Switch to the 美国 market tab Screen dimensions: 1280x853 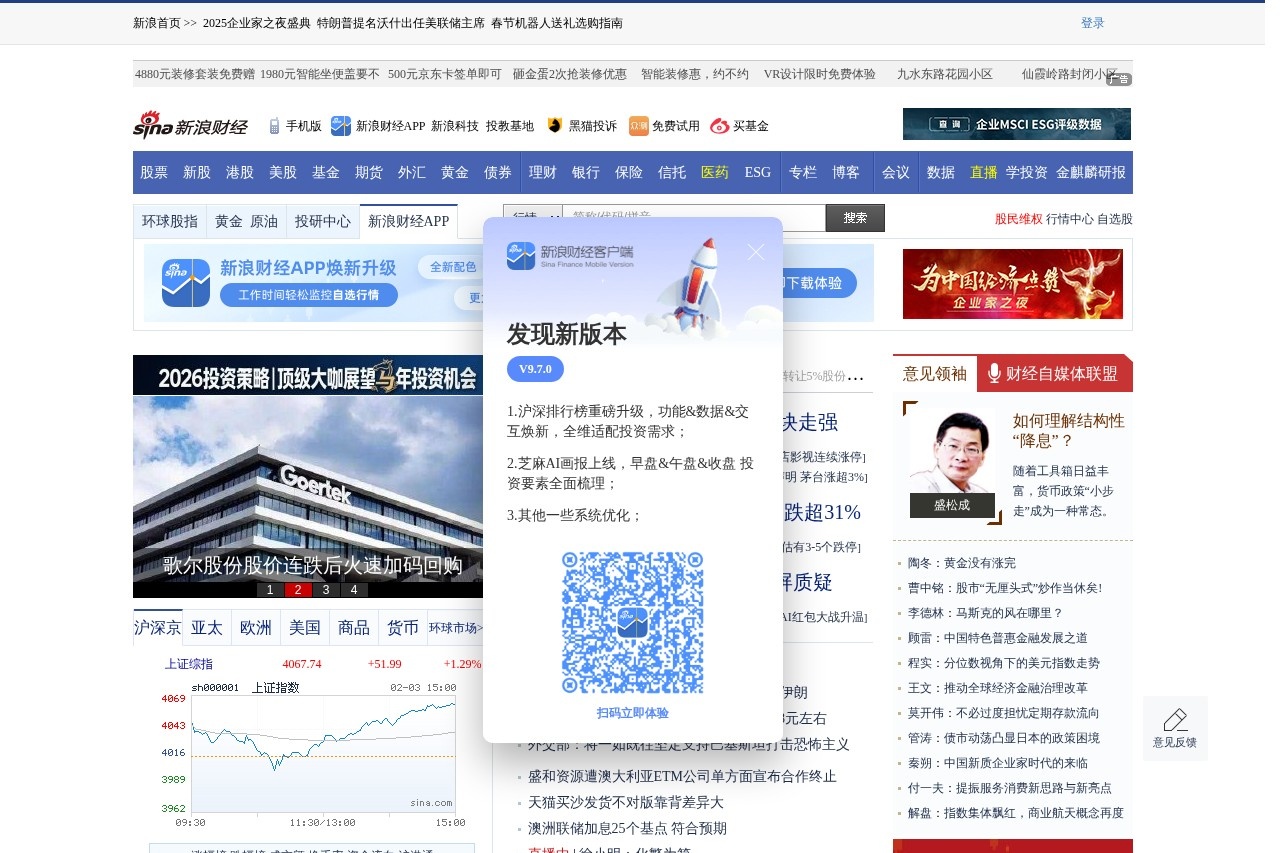tap(305, 628)
